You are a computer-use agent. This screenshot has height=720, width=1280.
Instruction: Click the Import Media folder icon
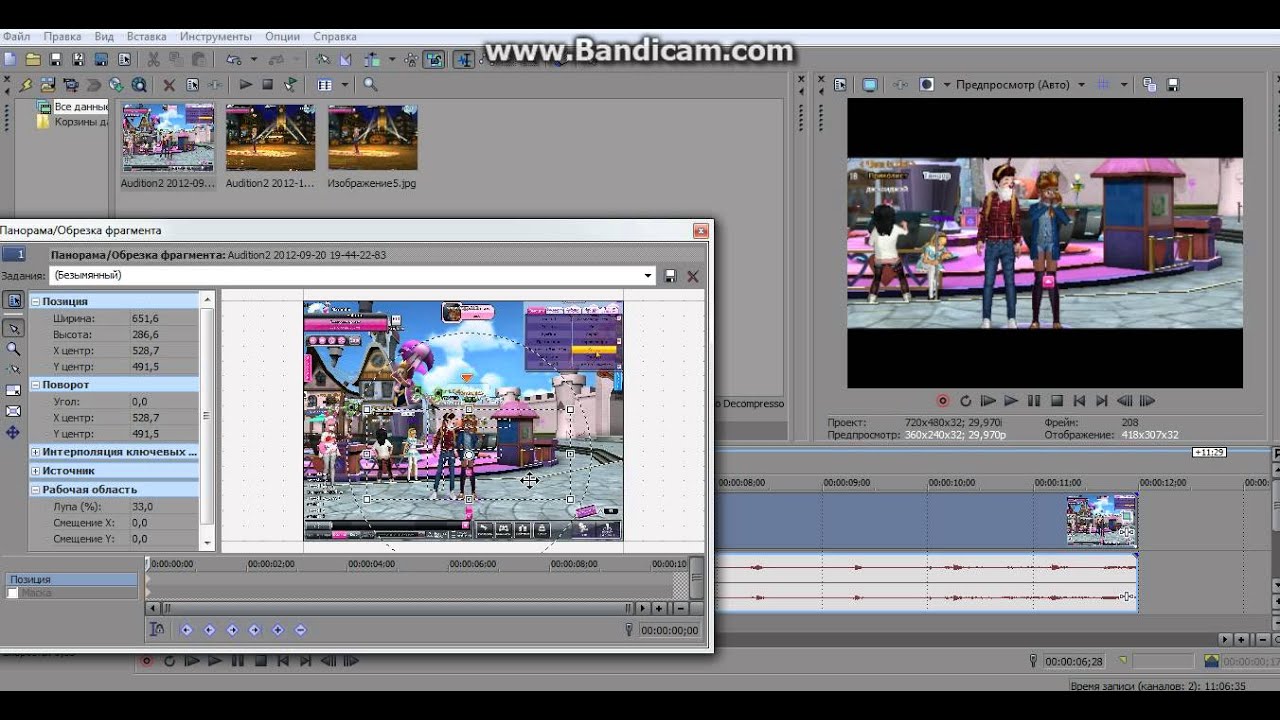(x=47, y=85)
